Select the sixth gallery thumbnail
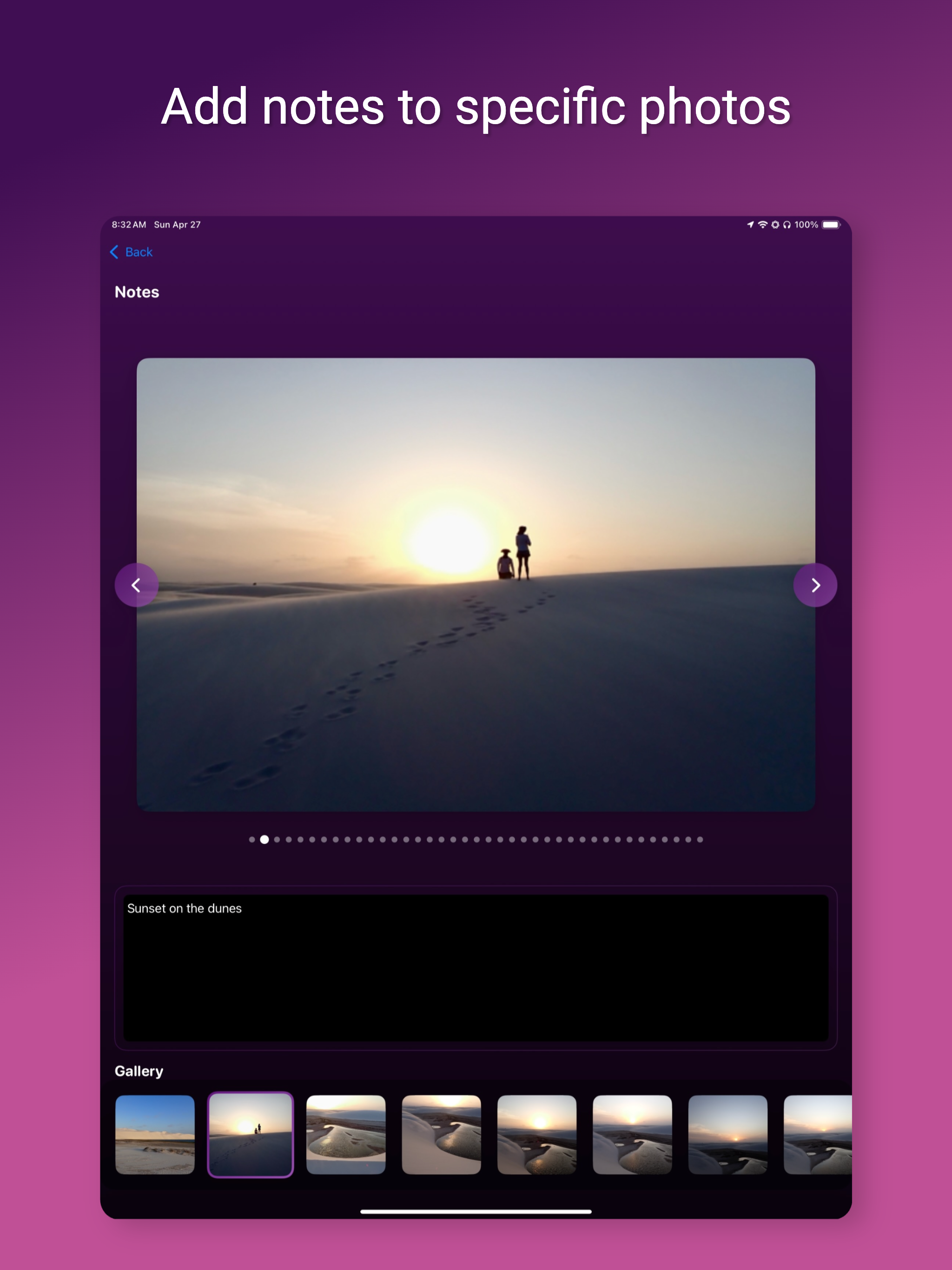This screenshot has height=1270, width=952. [x=632, y=1135]
